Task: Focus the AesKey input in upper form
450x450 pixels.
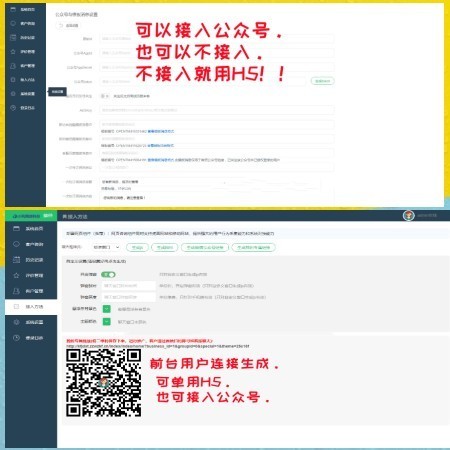Action: 217,110
